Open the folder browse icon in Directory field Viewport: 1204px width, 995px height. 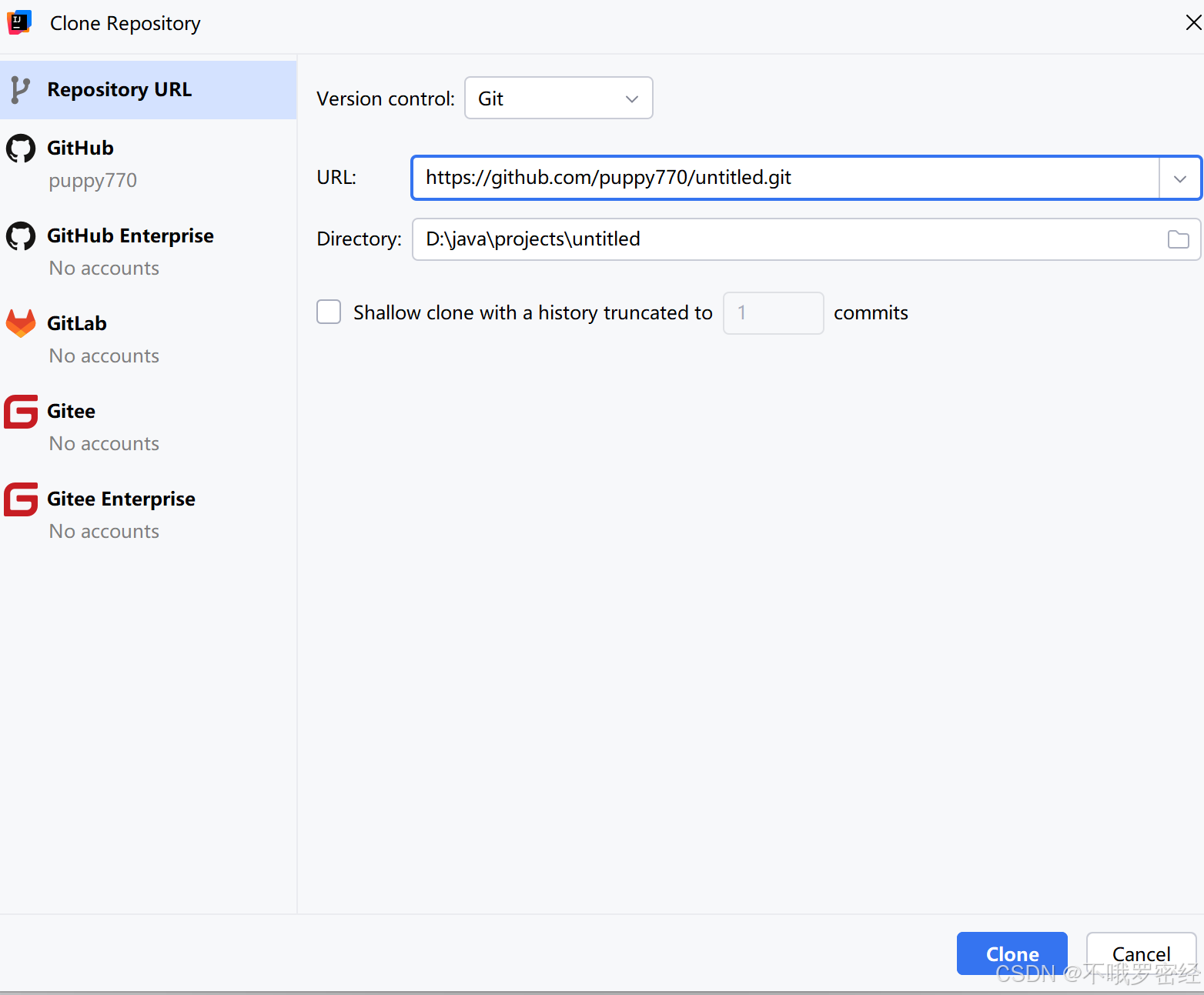click(1178, 239)
